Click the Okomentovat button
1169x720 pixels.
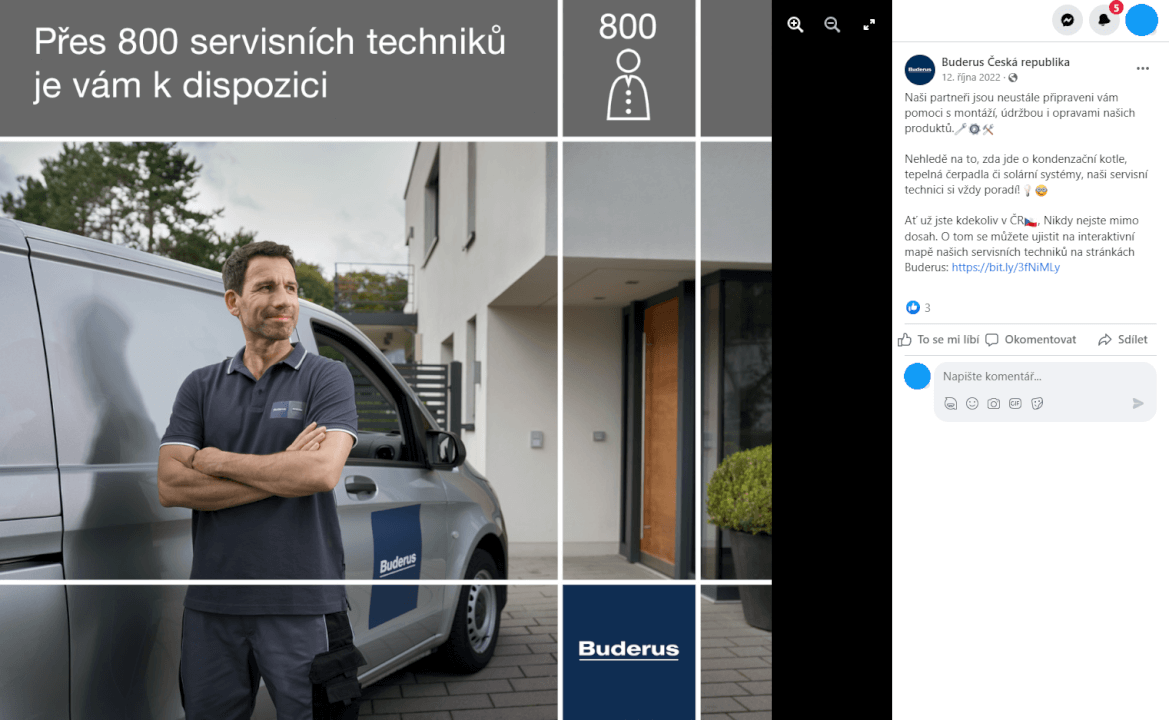[x=1030, y=339]
